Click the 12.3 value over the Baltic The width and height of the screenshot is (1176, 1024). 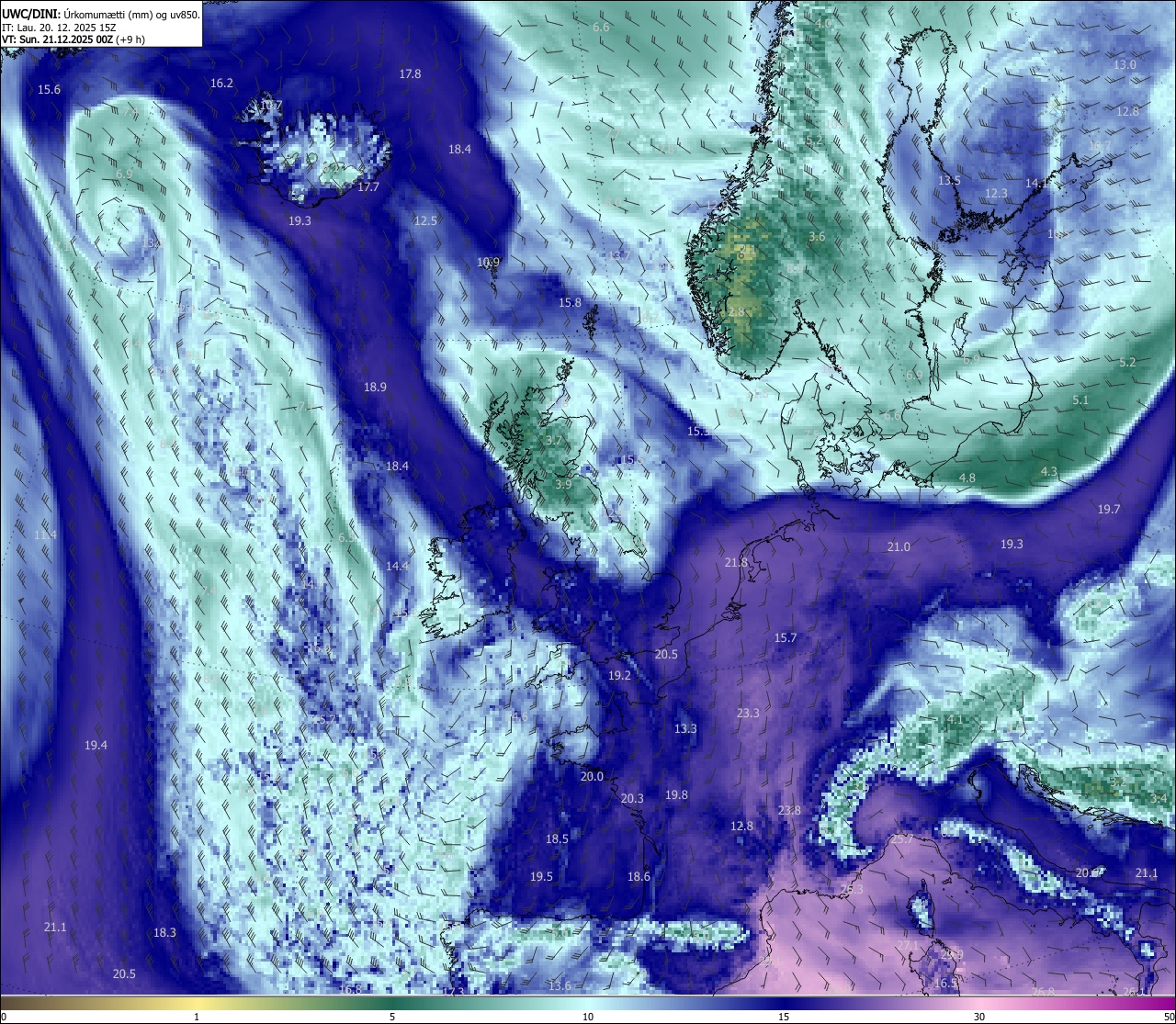click(996, 194)
